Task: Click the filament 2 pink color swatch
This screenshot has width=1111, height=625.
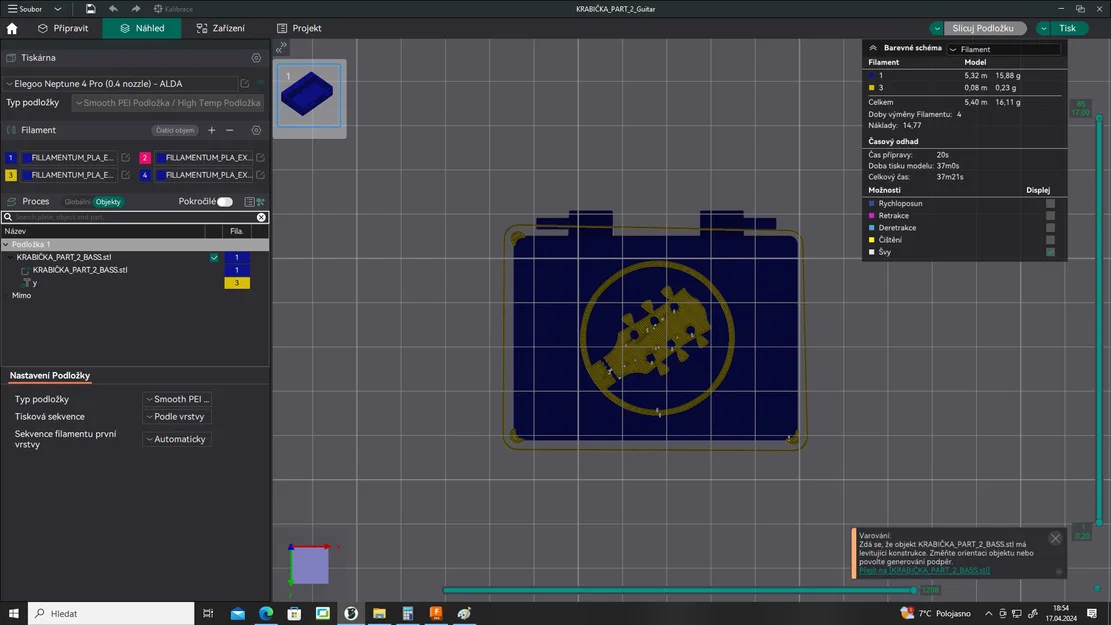Action: (145, 157)
